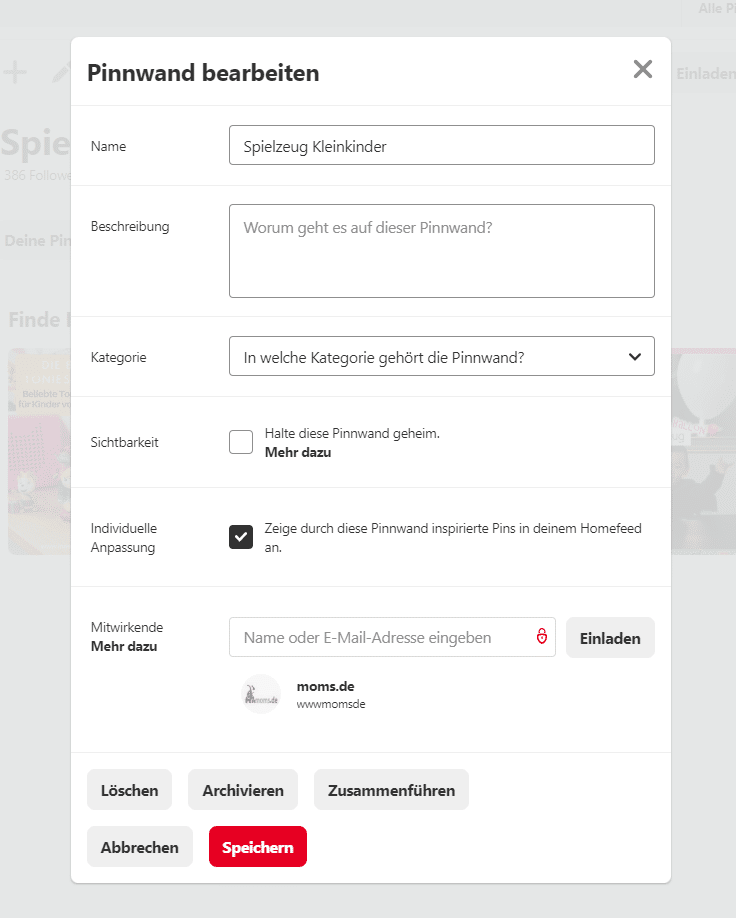Focus the Beschreibung text area
Viewport: 736px width, 918px height.
tap(441, 251)
